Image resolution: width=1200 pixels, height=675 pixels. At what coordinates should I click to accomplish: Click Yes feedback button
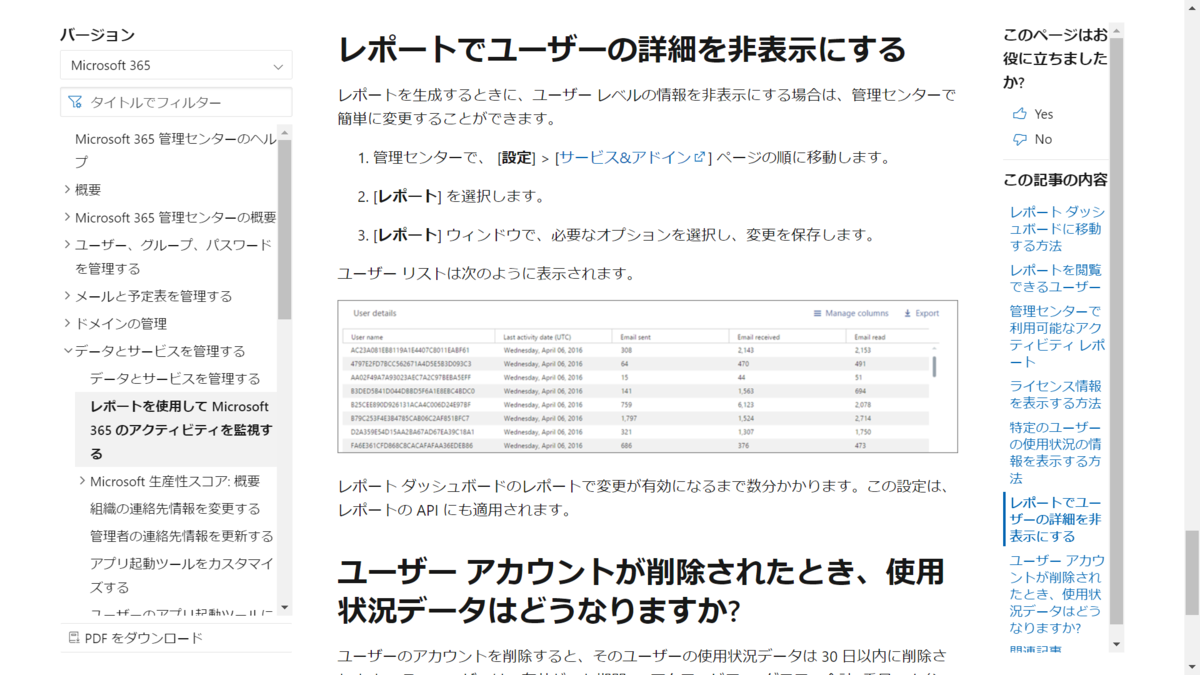tap(1033, 114)
